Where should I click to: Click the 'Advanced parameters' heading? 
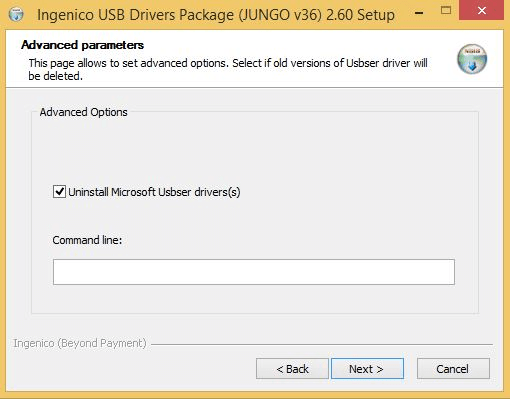(82, 45)
